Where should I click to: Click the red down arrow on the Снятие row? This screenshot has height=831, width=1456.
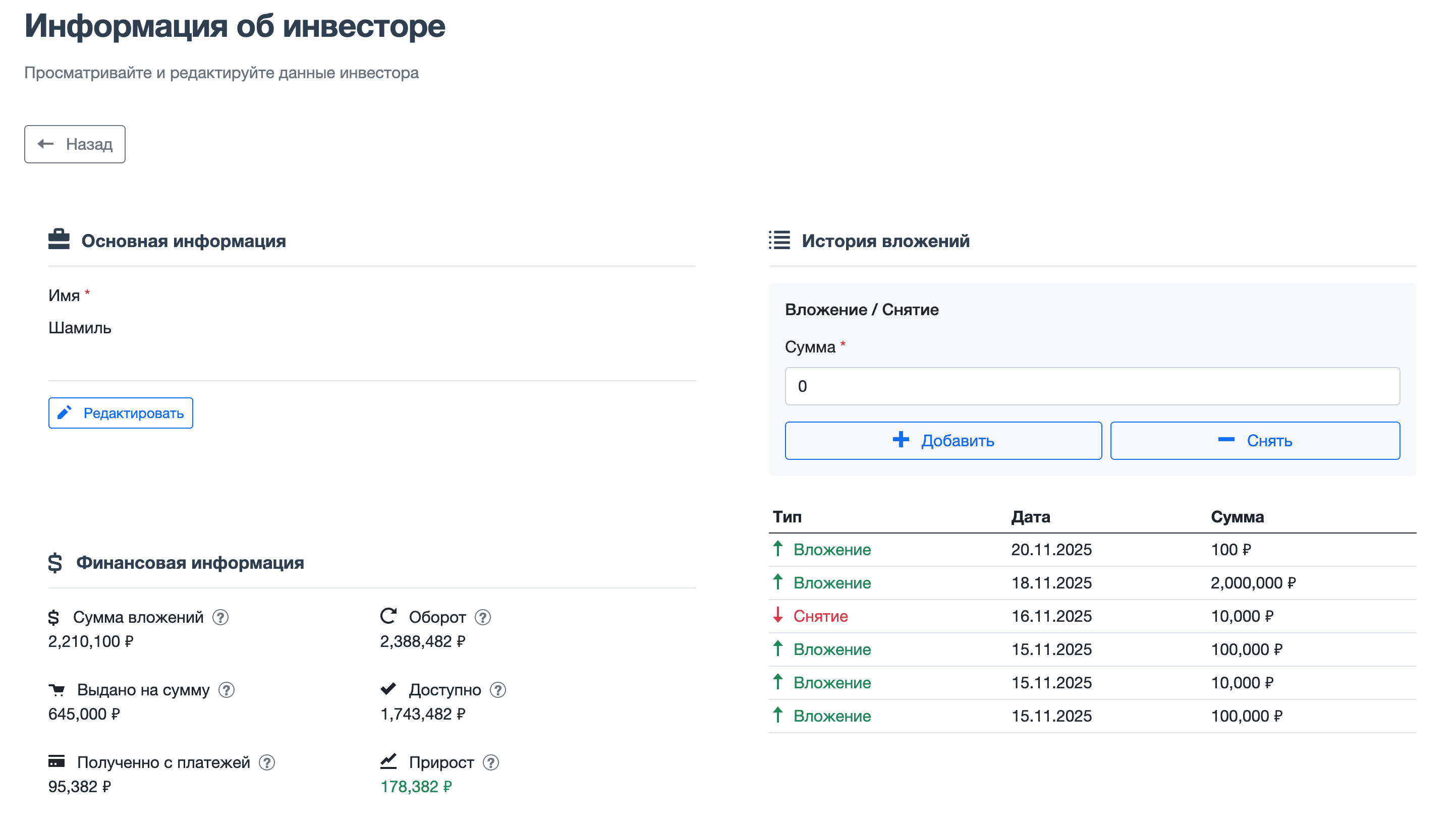point(776,616)
